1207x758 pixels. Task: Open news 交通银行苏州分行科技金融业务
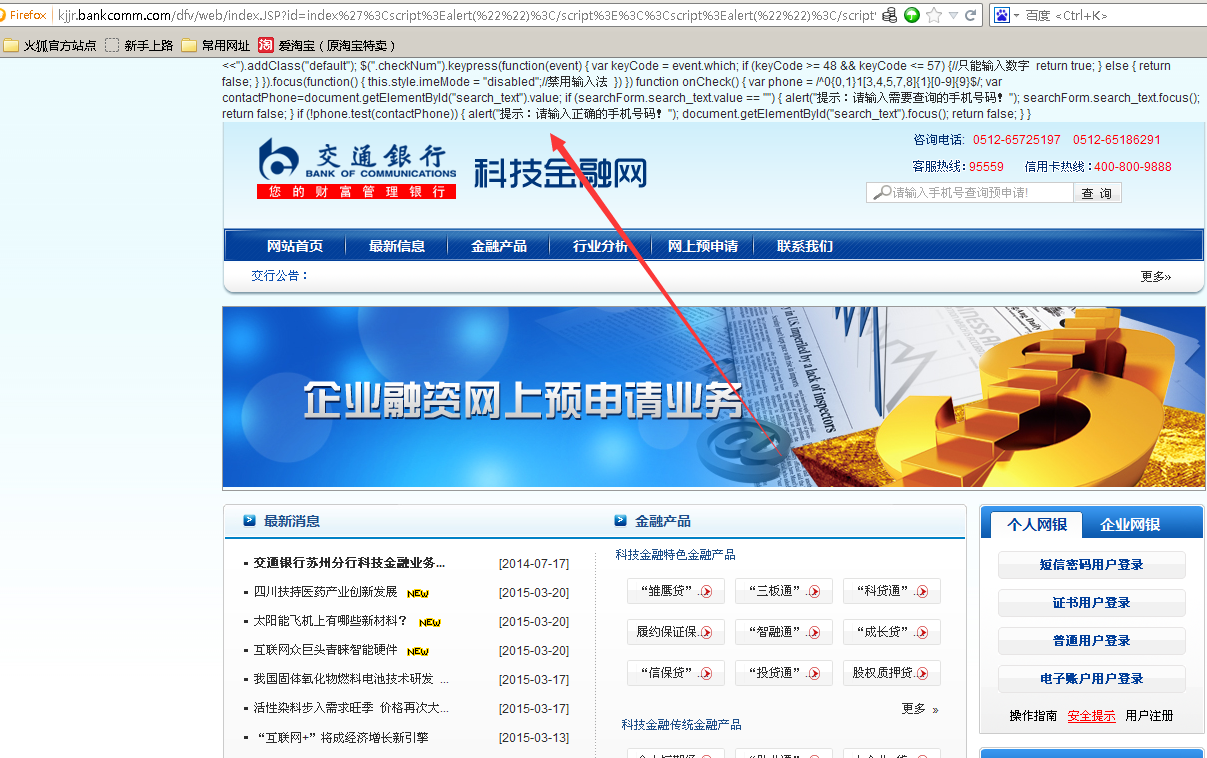point(349,563)
